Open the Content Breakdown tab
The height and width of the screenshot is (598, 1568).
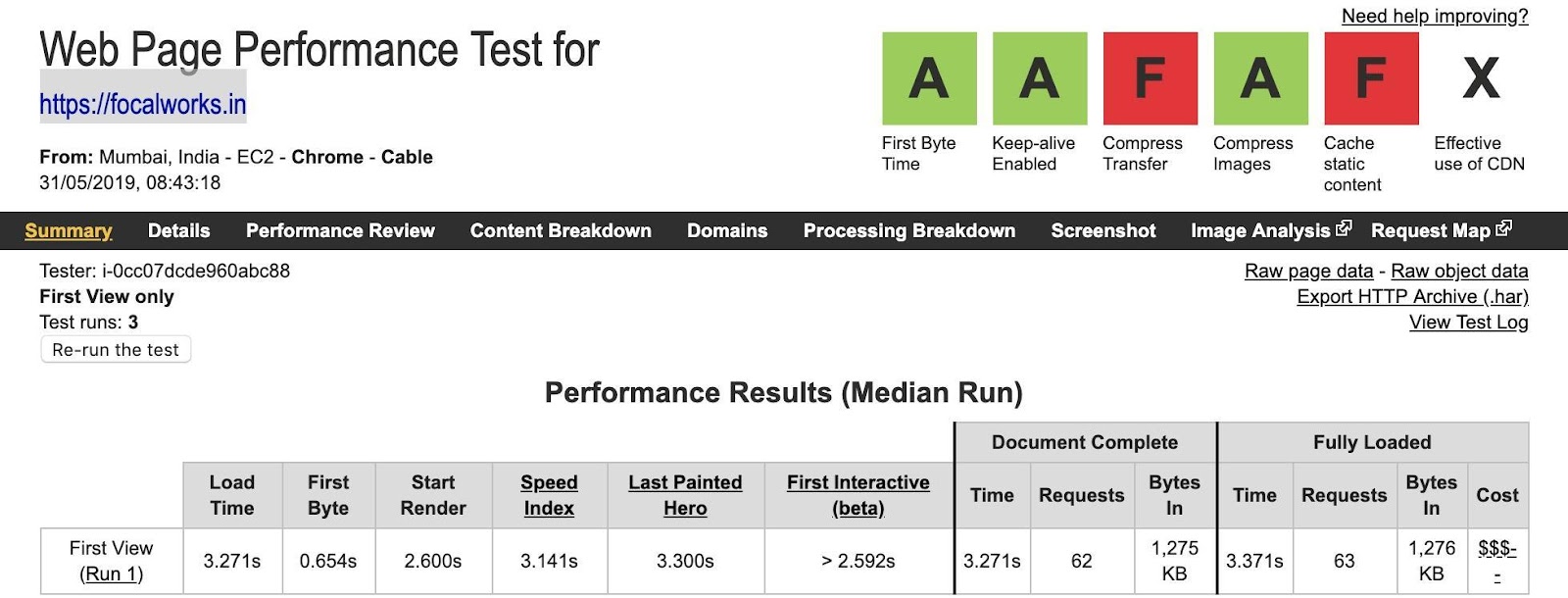click(561, 230)
